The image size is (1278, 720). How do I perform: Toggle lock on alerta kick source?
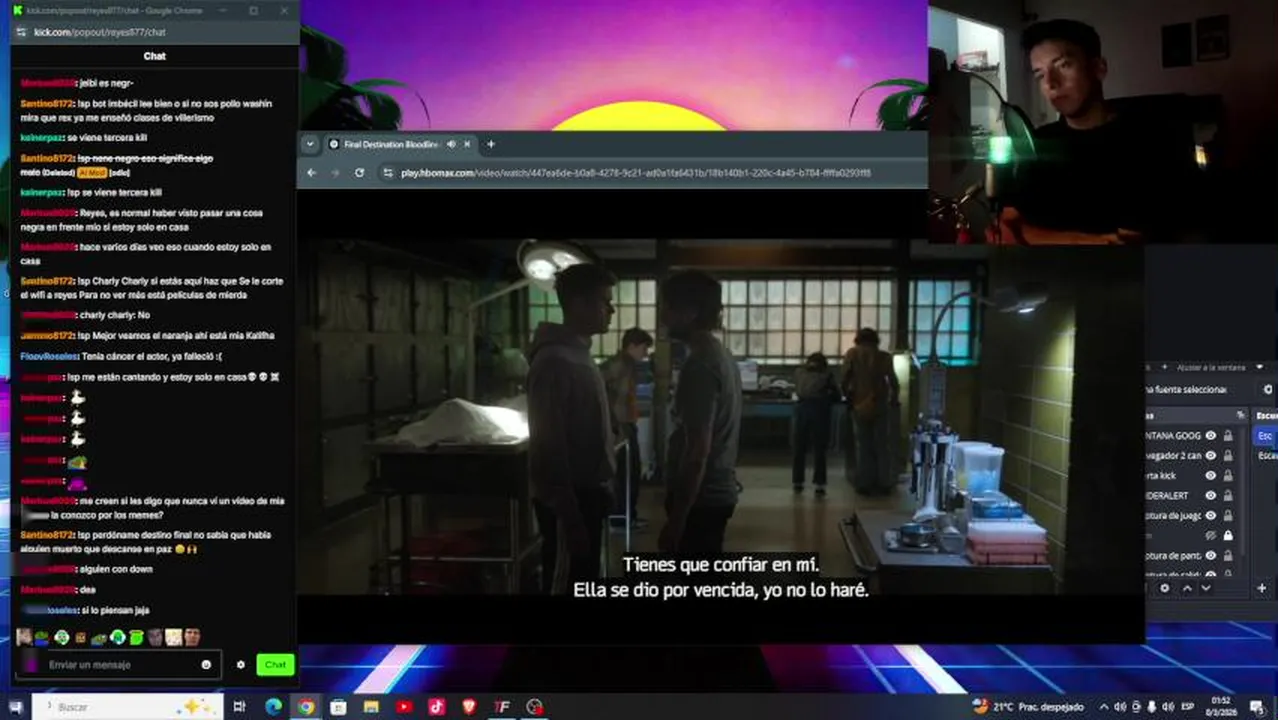pyautogui.click(x=1228, y=476)
